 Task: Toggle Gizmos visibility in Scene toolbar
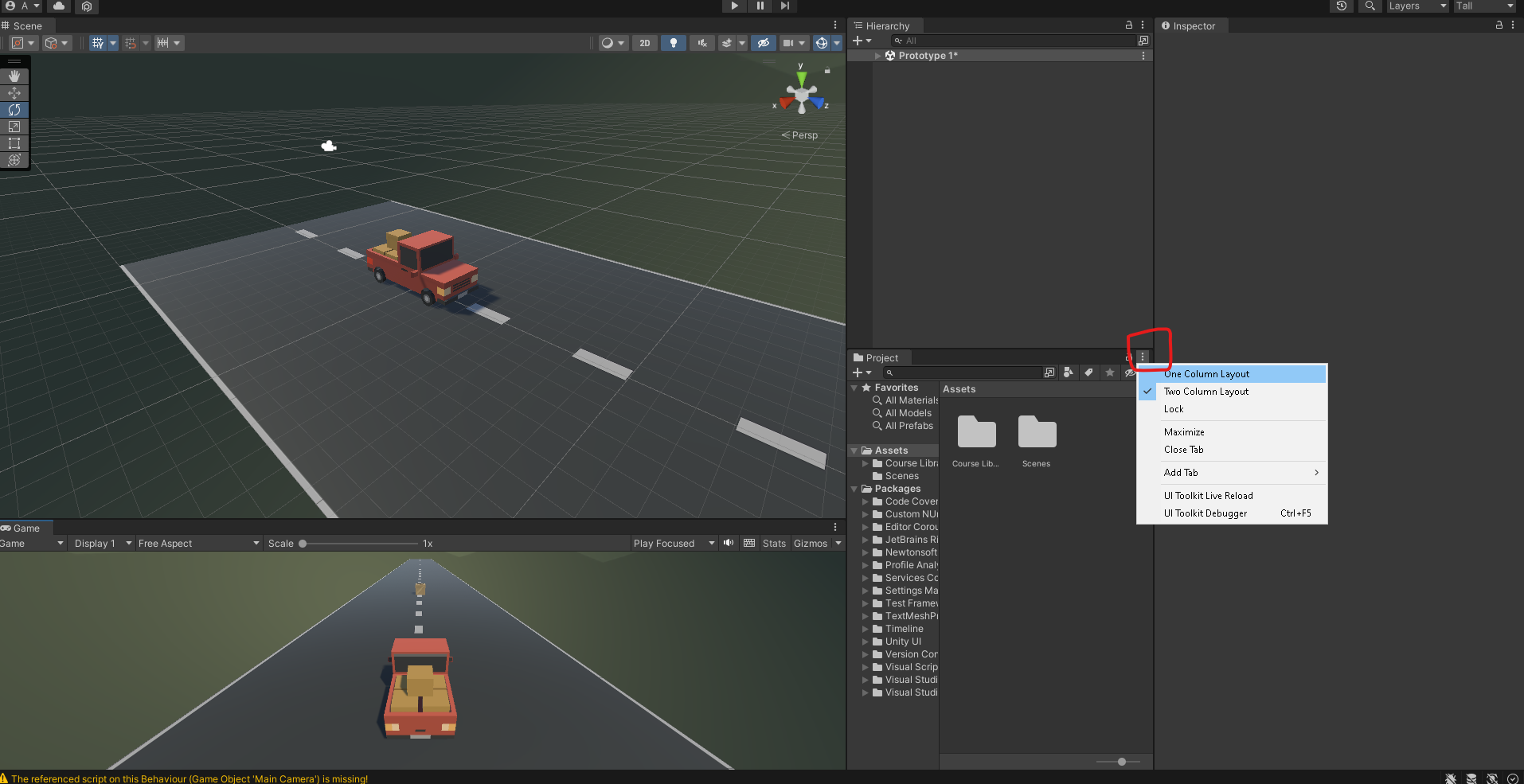click(x=822, y=43)
